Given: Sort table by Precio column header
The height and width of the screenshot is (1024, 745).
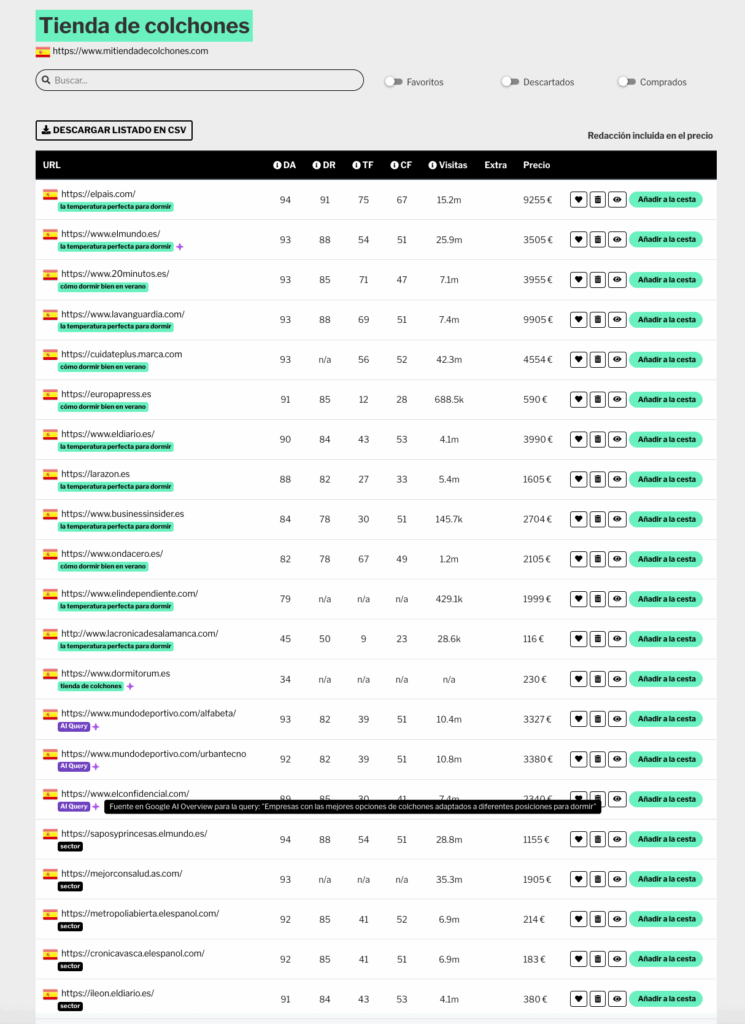Looking at the screenshot, I should point(536,165).
